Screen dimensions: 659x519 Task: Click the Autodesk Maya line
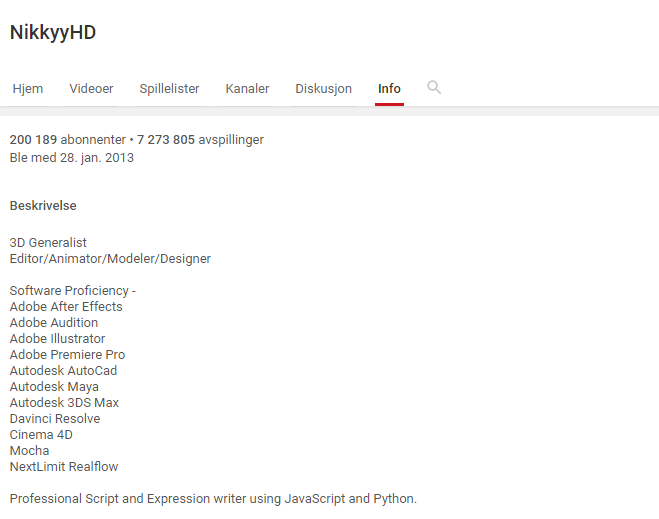click(x=54, y=386)
